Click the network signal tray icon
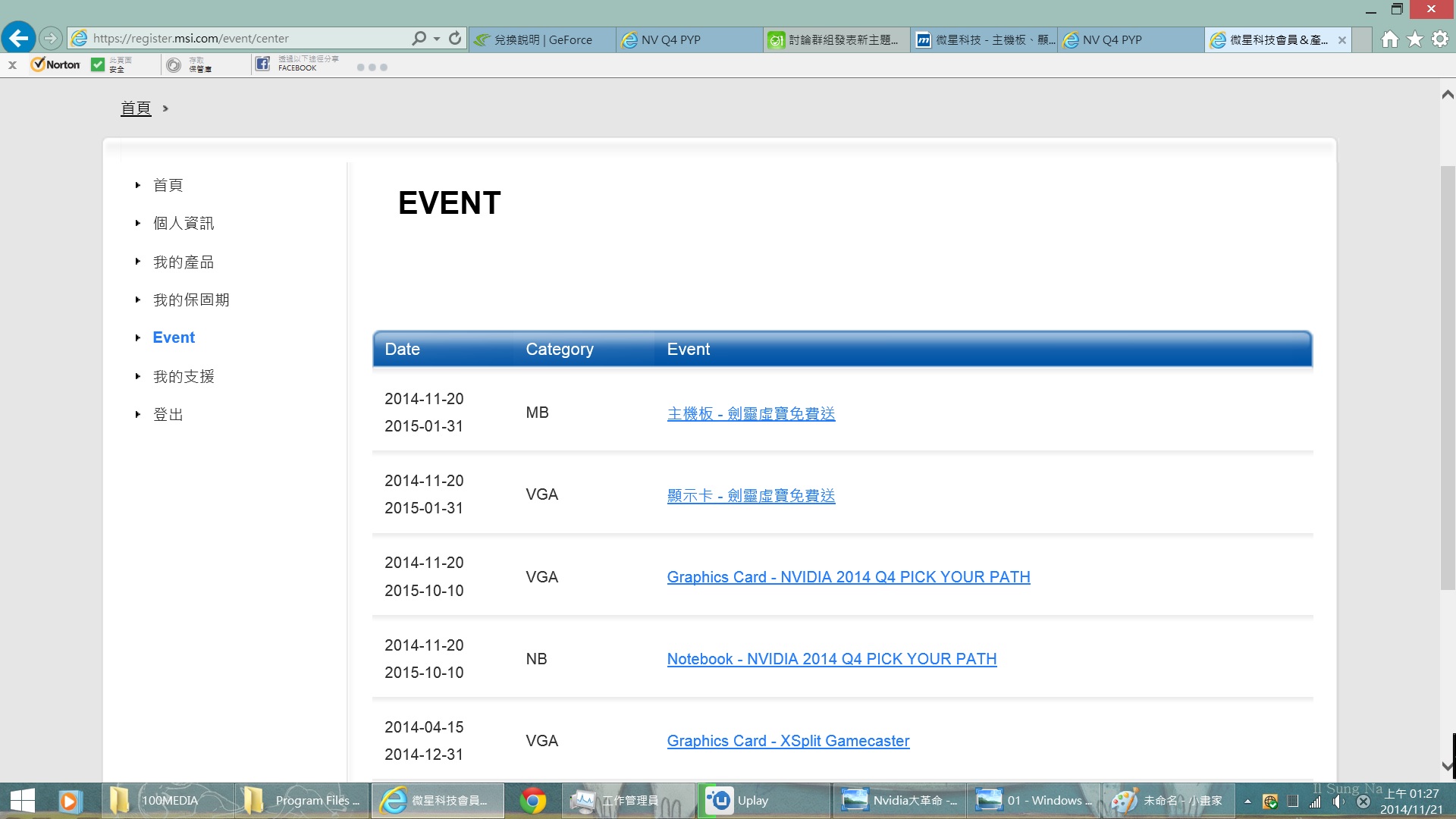 1315,802
